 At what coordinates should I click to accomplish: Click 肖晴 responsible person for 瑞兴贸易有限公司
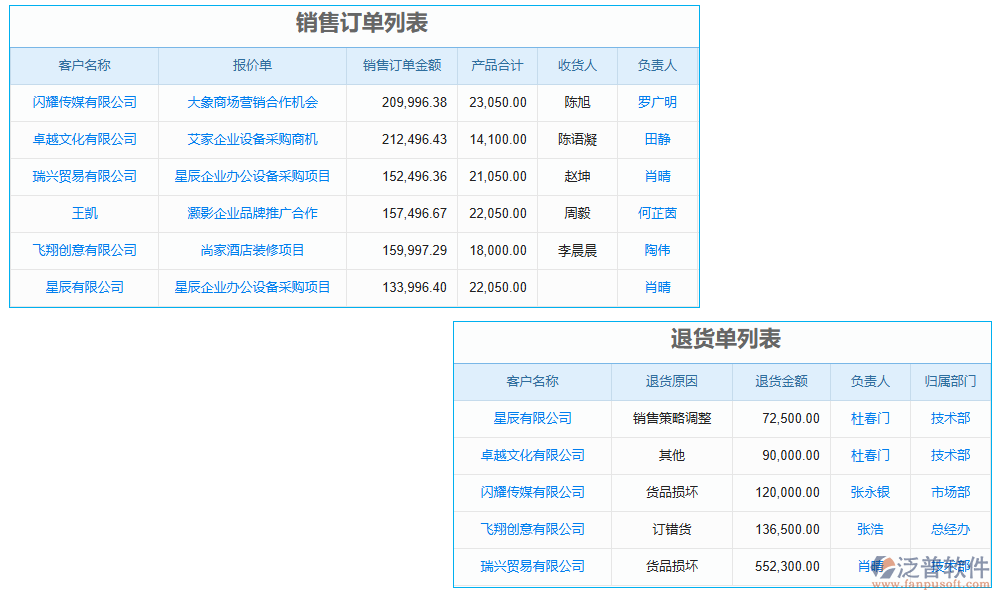click(x=657, y=177)
